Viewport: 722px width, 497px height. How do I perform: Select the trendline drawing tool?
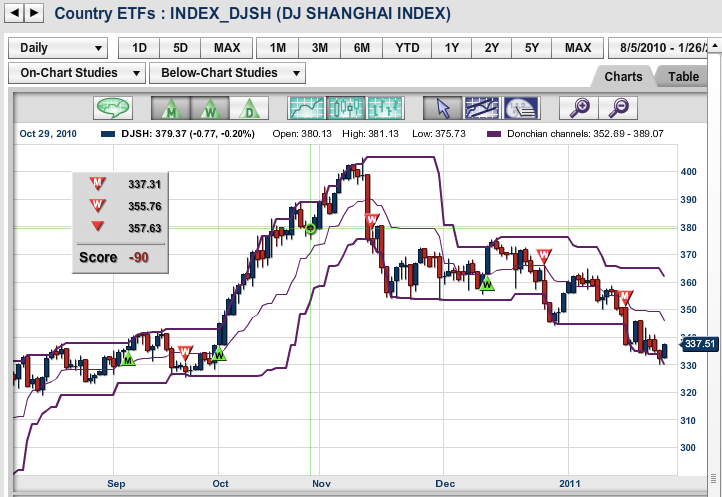pos(481,107)
